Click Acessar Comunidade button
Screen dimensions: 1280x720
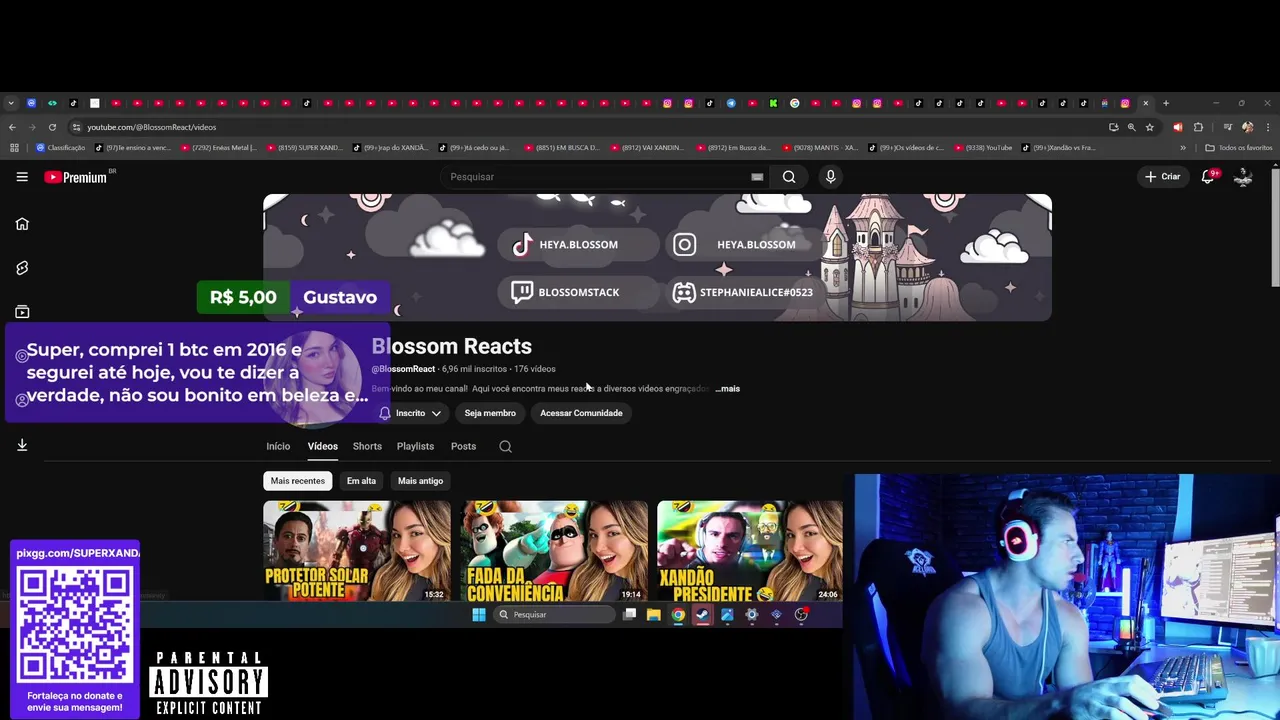coord(581,413)
